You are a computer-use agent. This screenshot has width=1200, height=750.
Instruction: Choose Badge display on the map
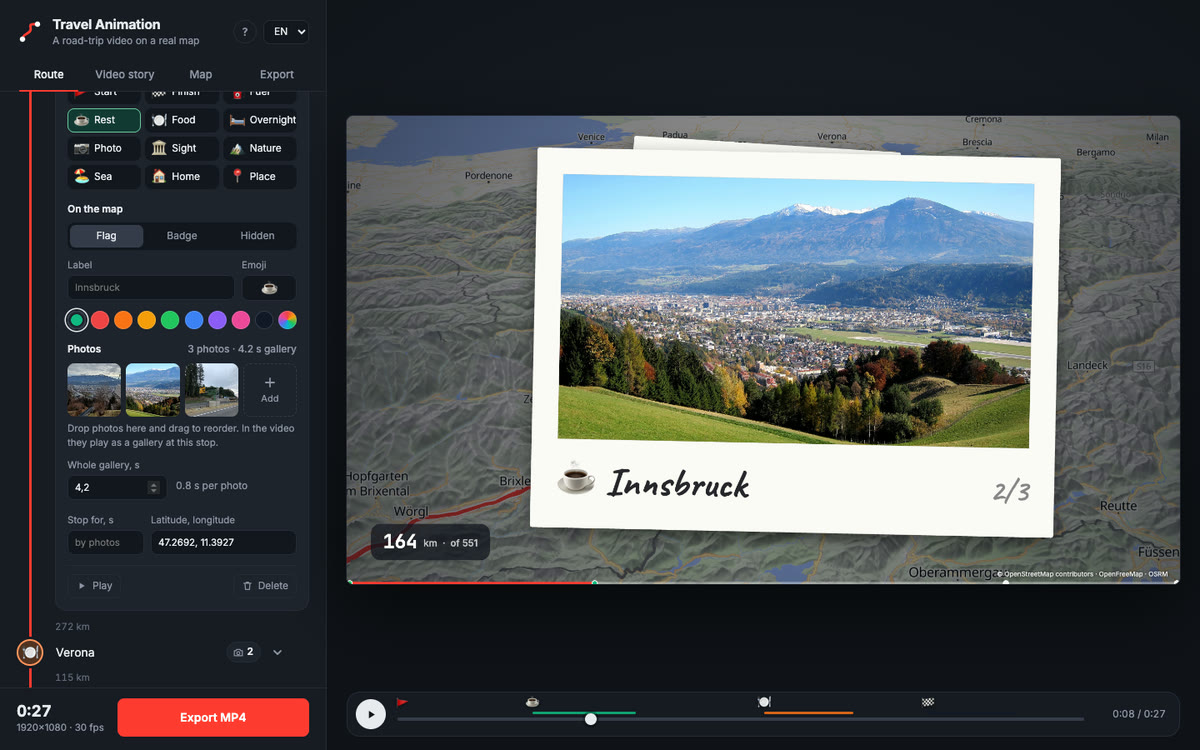point(182,236)
